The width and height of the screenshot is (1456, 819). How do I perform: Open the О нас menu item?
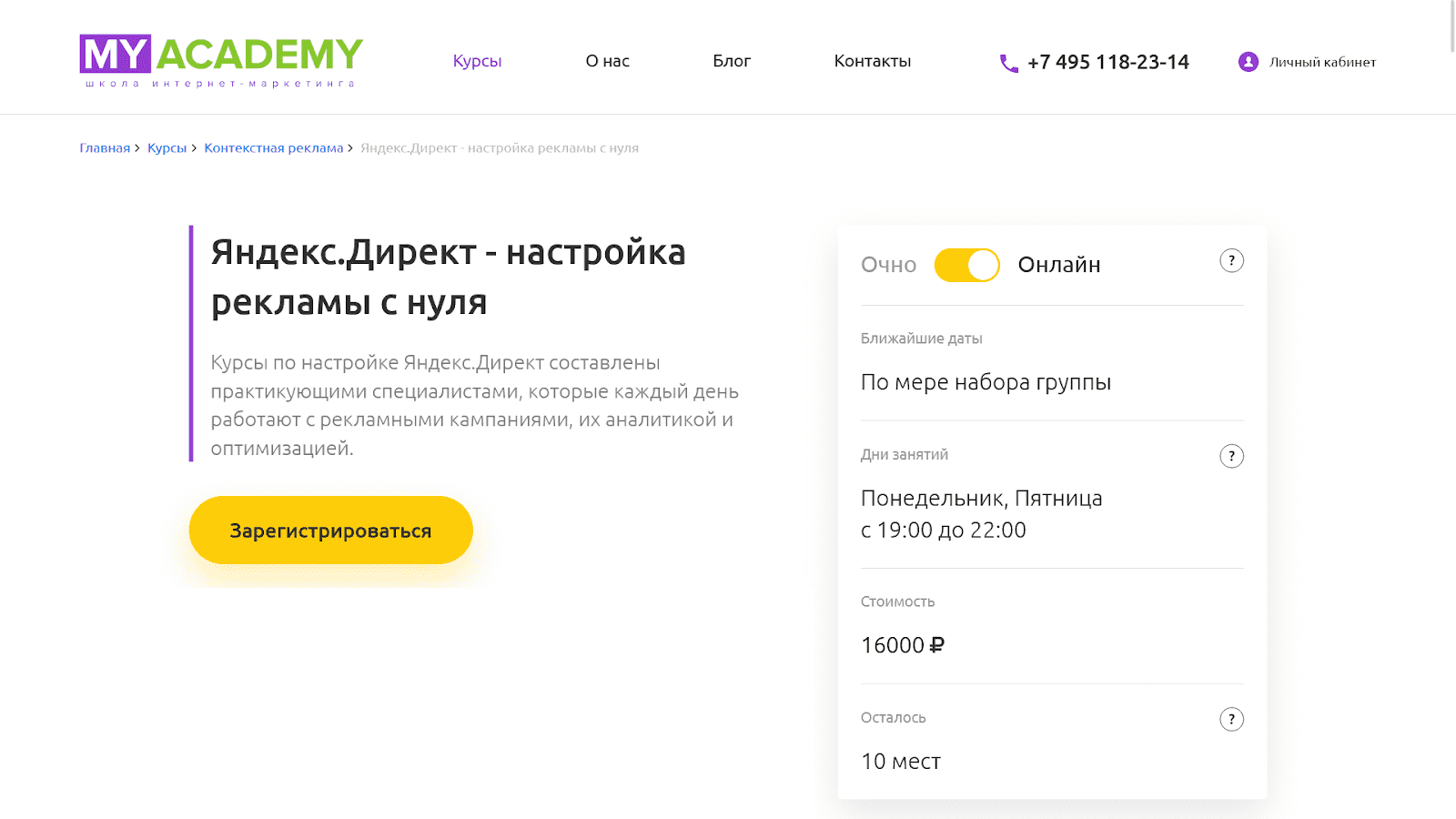coord(607,61)
